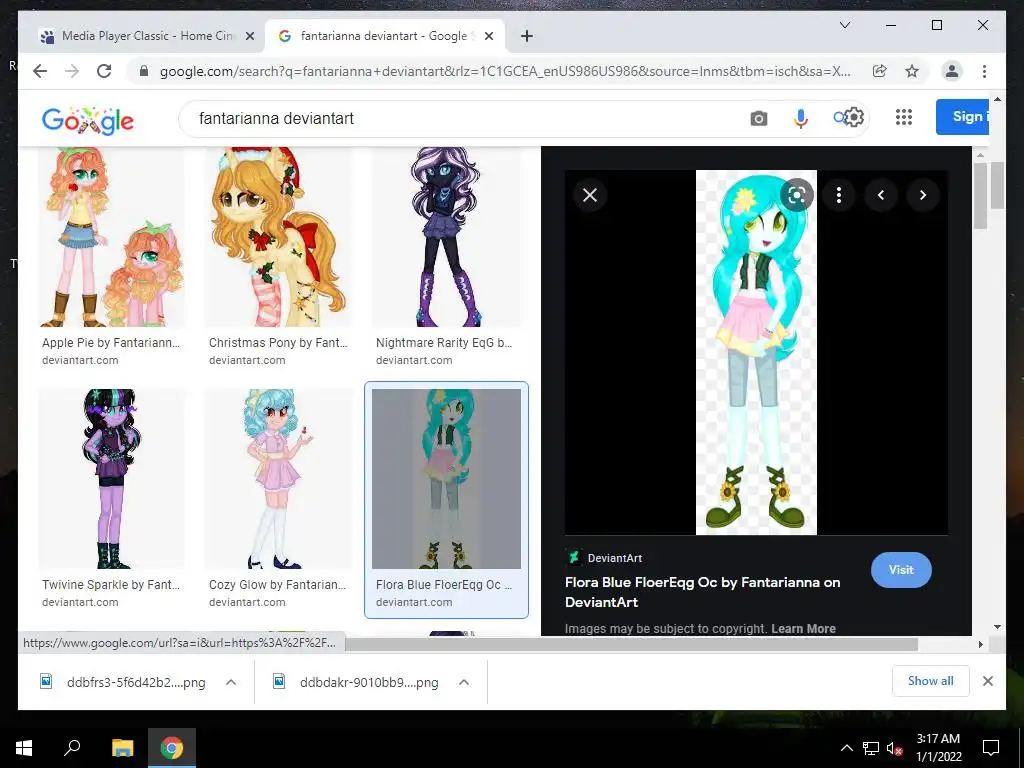Image resolution: width=1024 pixels, height=768 pixels.
Task: Open Windows taskbar search
Action: pyautogui.click(x=72, y=748)
